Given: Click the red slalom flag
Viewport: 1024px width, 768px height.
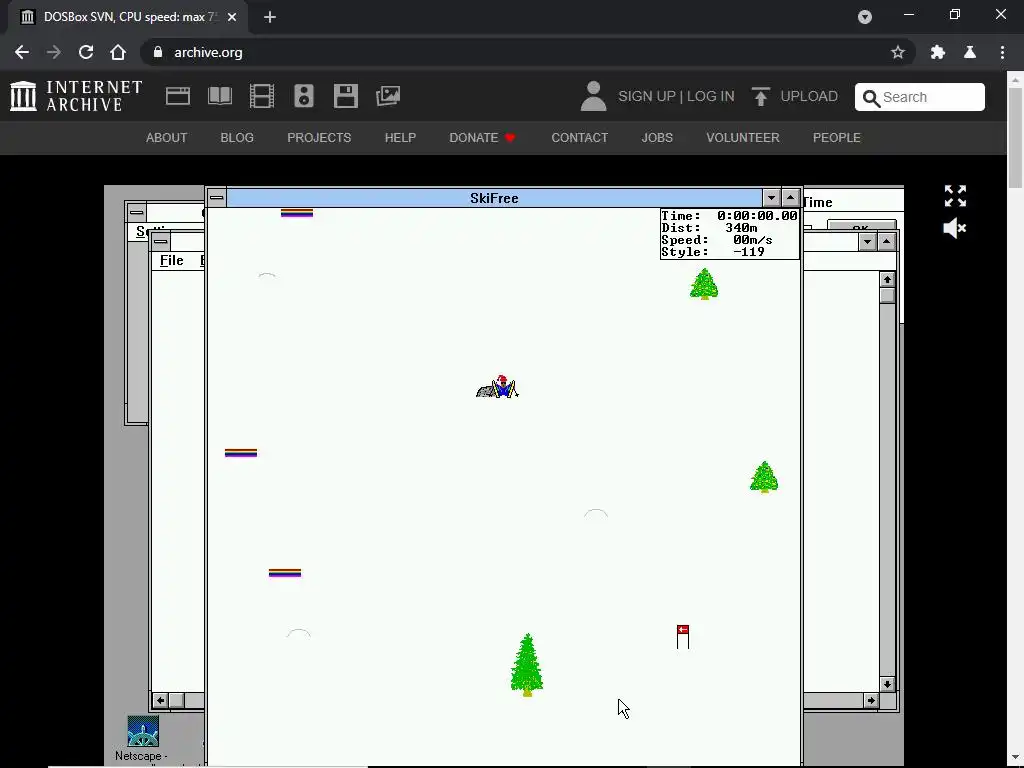Looking at the screenshot, I should tap(682, 637).
